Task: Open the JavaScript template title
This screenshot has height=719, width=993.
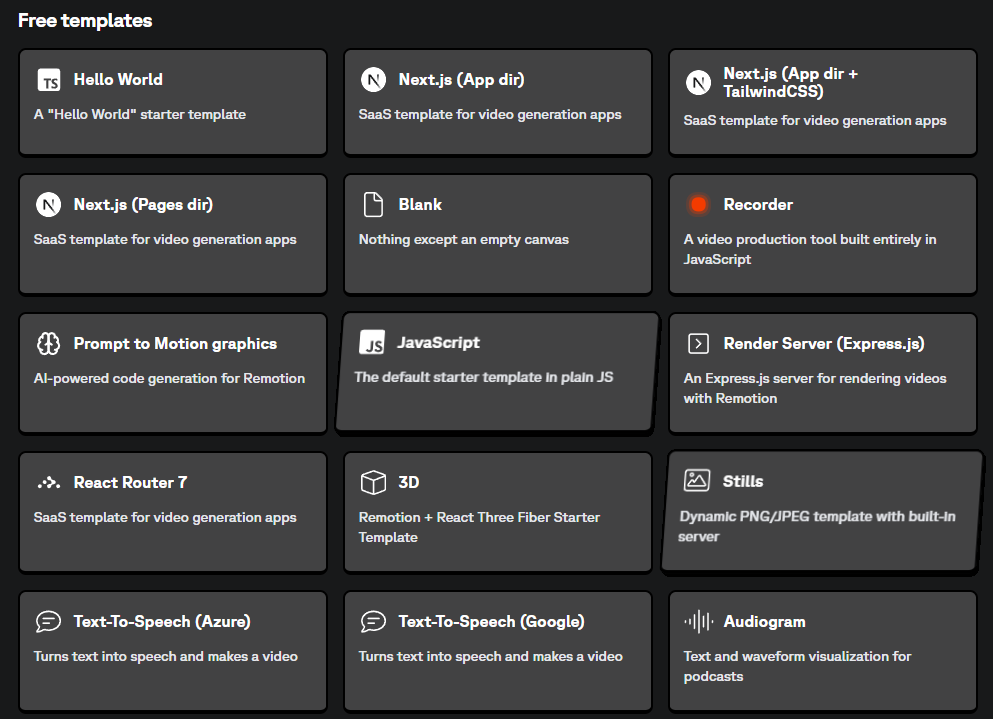Action: pyautogui.click(x=438, y=342)
